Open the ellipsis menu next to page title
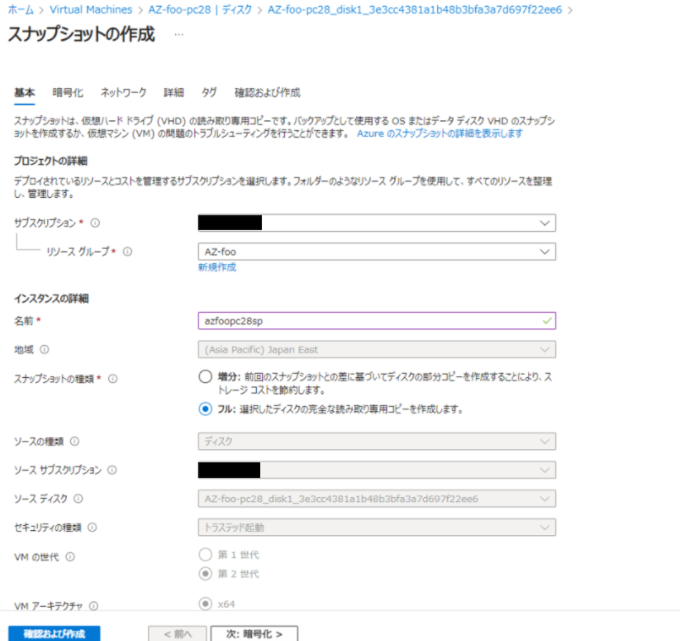The height and width of the screenshot is (641, 680). (x=179, y=34)
